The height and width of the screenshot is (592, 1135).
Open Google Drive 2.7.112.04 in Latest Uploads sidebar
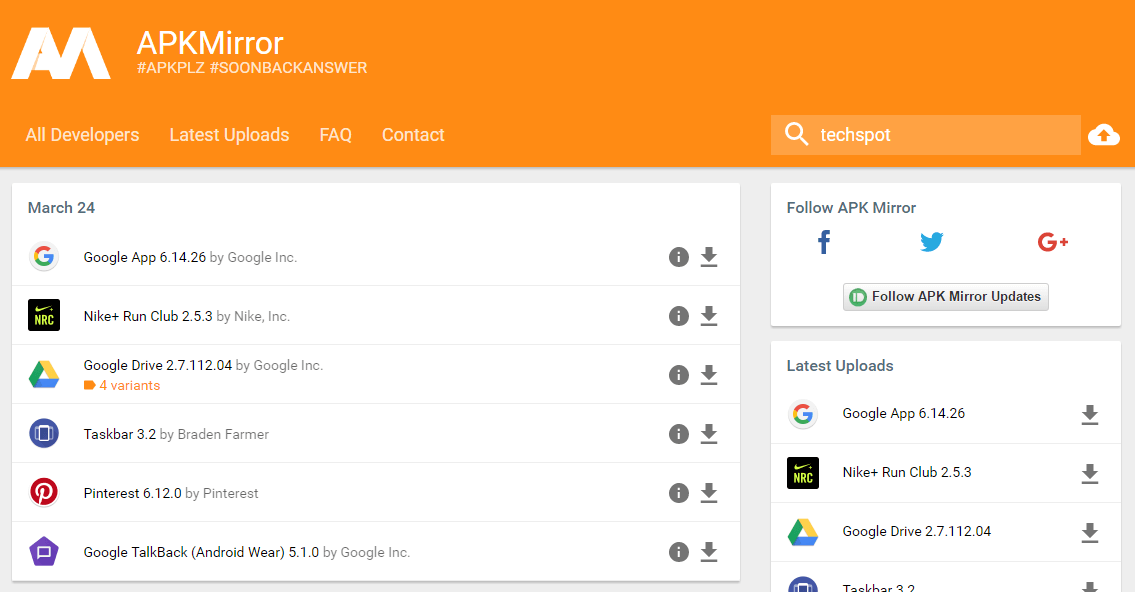916,531
